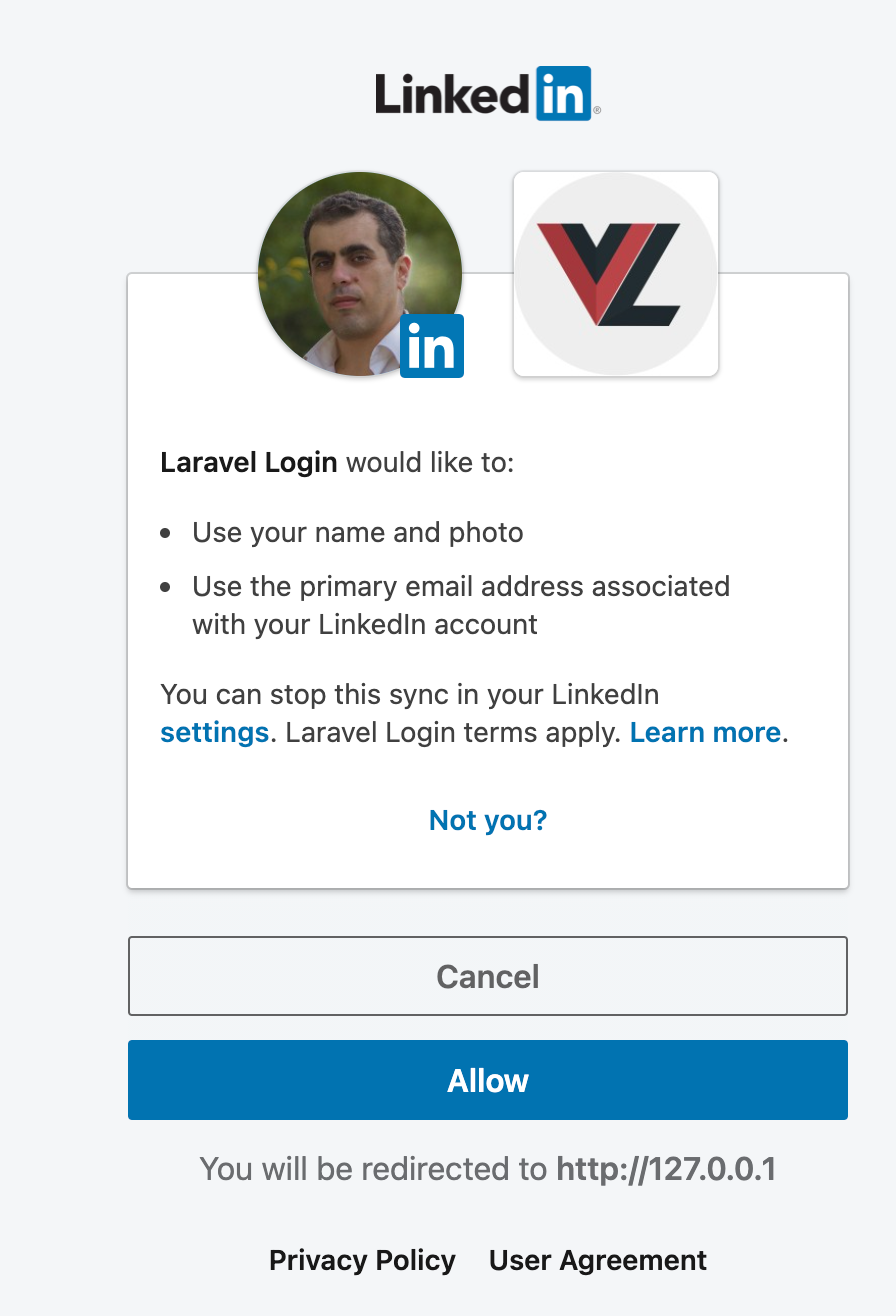Click the blue "in" square of the LinkedIn wordmark
This screenshot has width=896, height=1316.
click(563, 94)
